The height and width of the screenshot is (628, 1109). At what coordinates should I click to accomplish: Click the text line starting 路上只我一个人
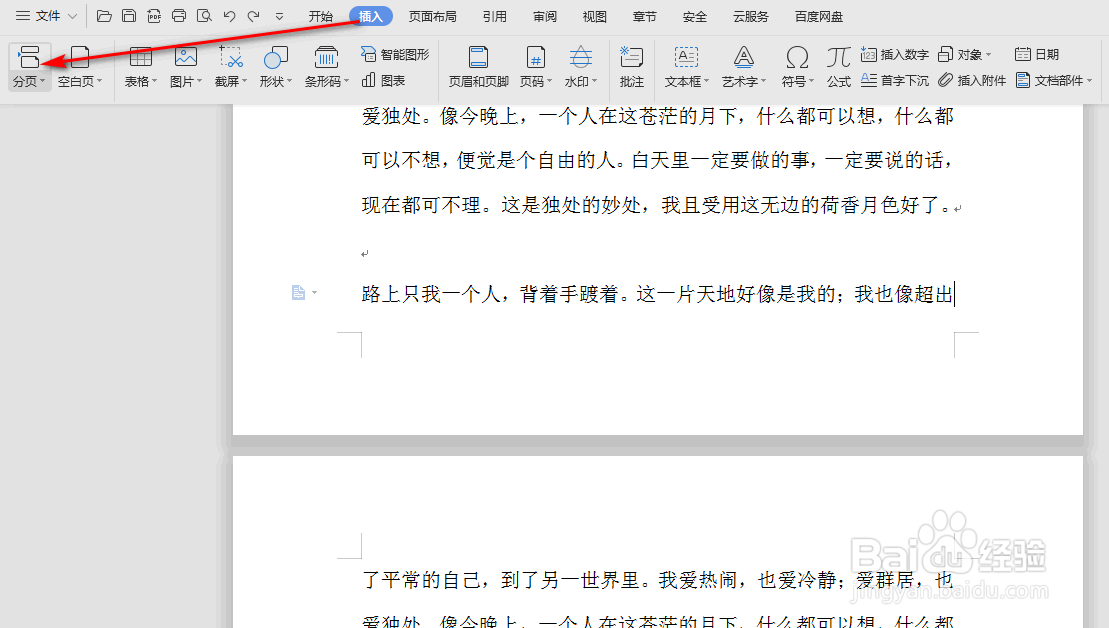coord(658,294)
